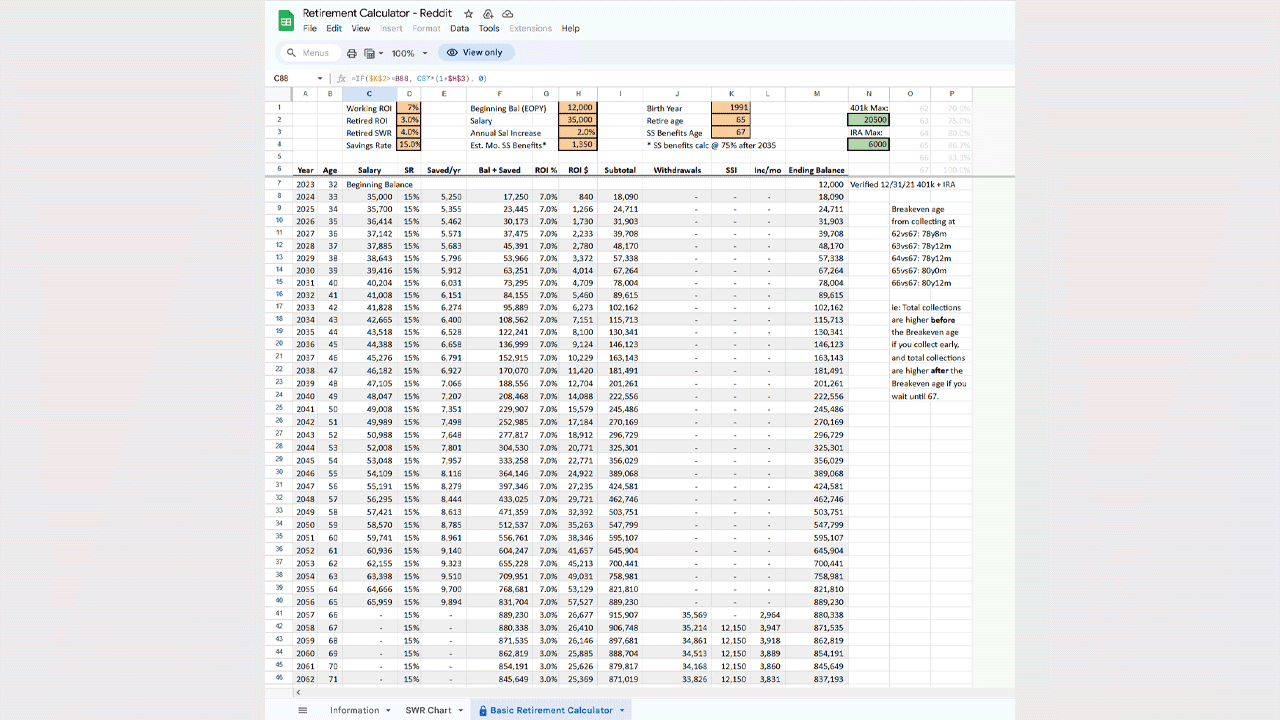Open Basic Retirement Calculator tab dropdown arrow
This screenshot has width=1280, height=720.
pyautogui.click(x=622, y=710)
